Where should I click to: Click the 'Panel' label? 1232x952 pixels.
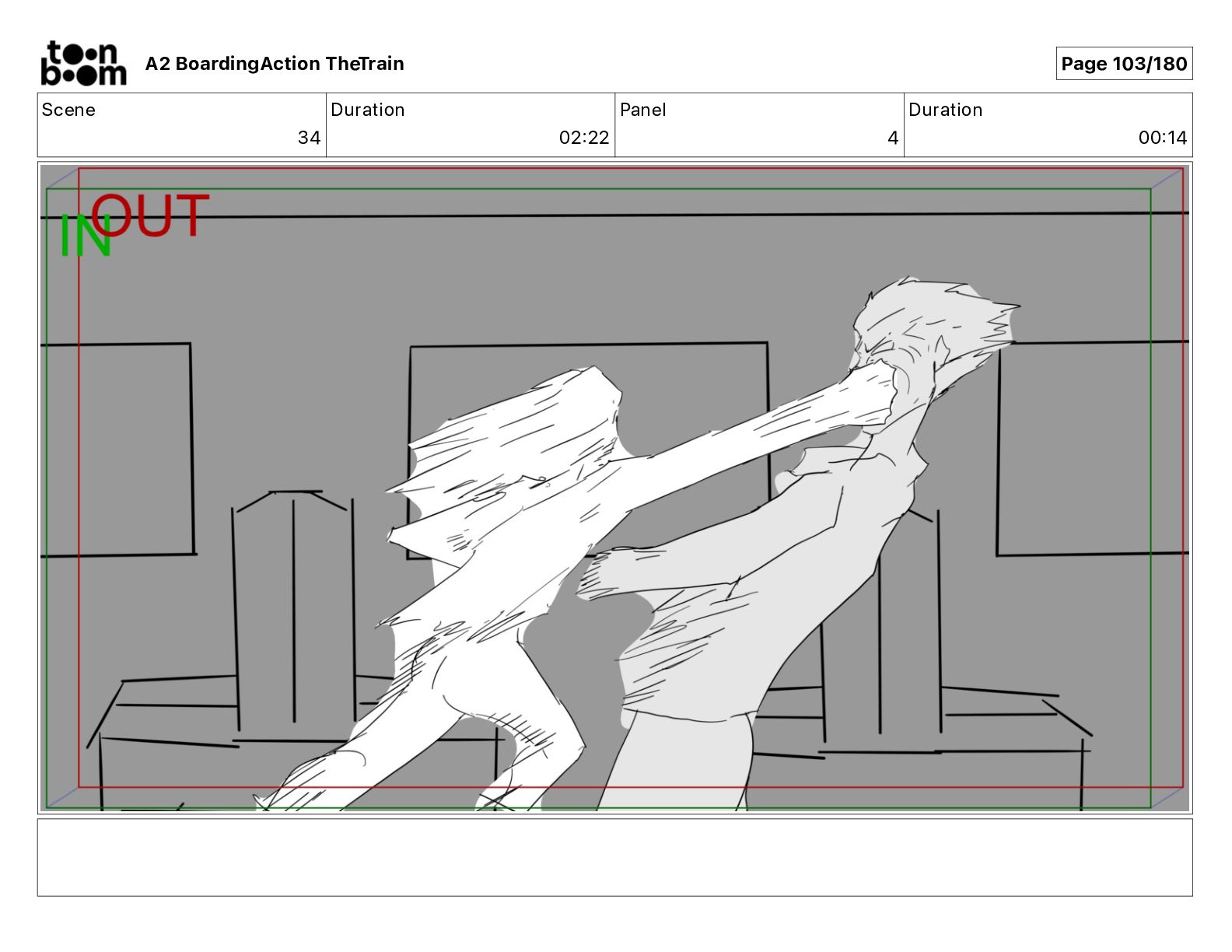[x=642, y=110]
